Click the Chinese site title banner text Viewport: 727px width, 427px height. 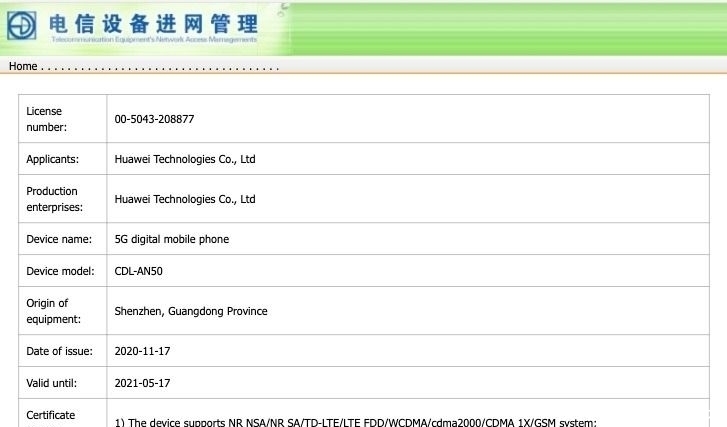pyautogui.click(x=153, y=24)
